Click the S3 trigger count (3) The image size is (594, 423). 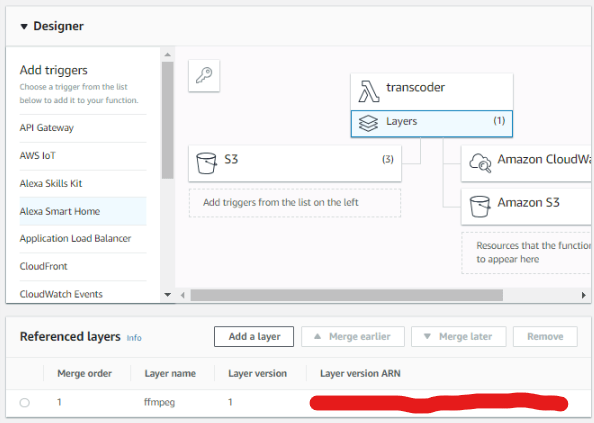(388, 159)
